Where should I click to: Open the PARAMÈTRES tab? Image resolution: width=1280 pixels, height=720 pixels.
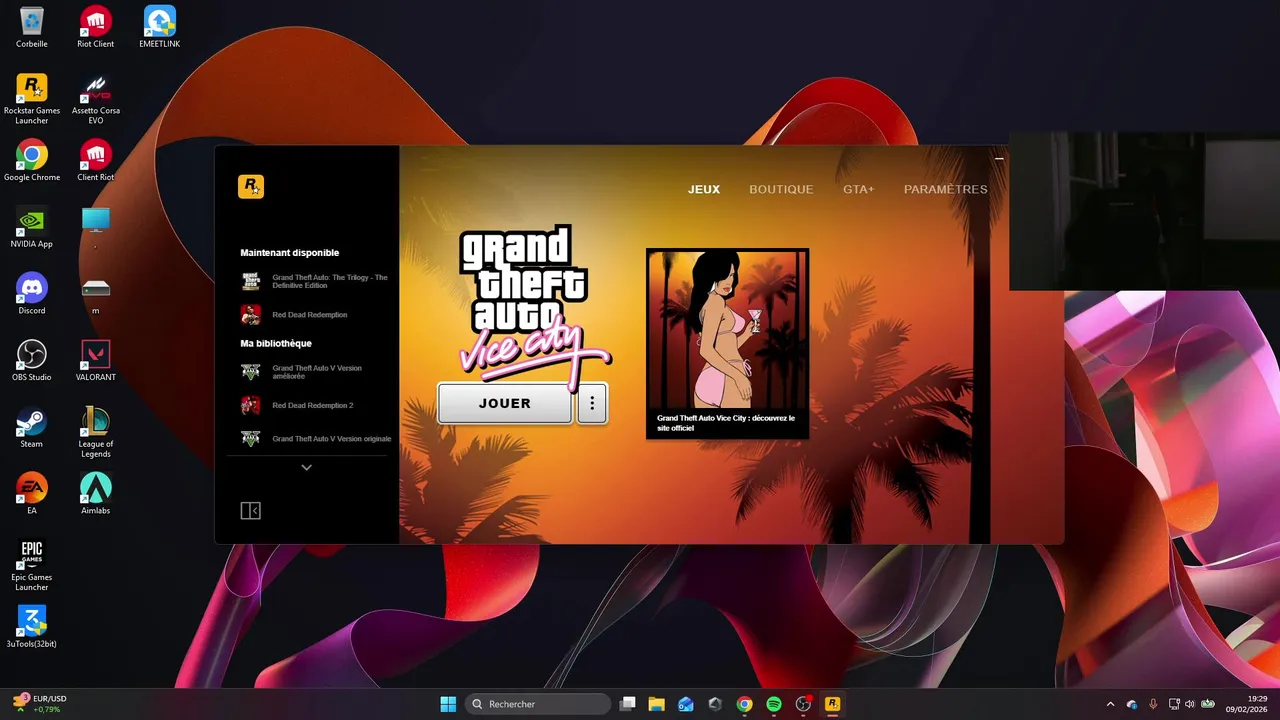tap(945, 189)
